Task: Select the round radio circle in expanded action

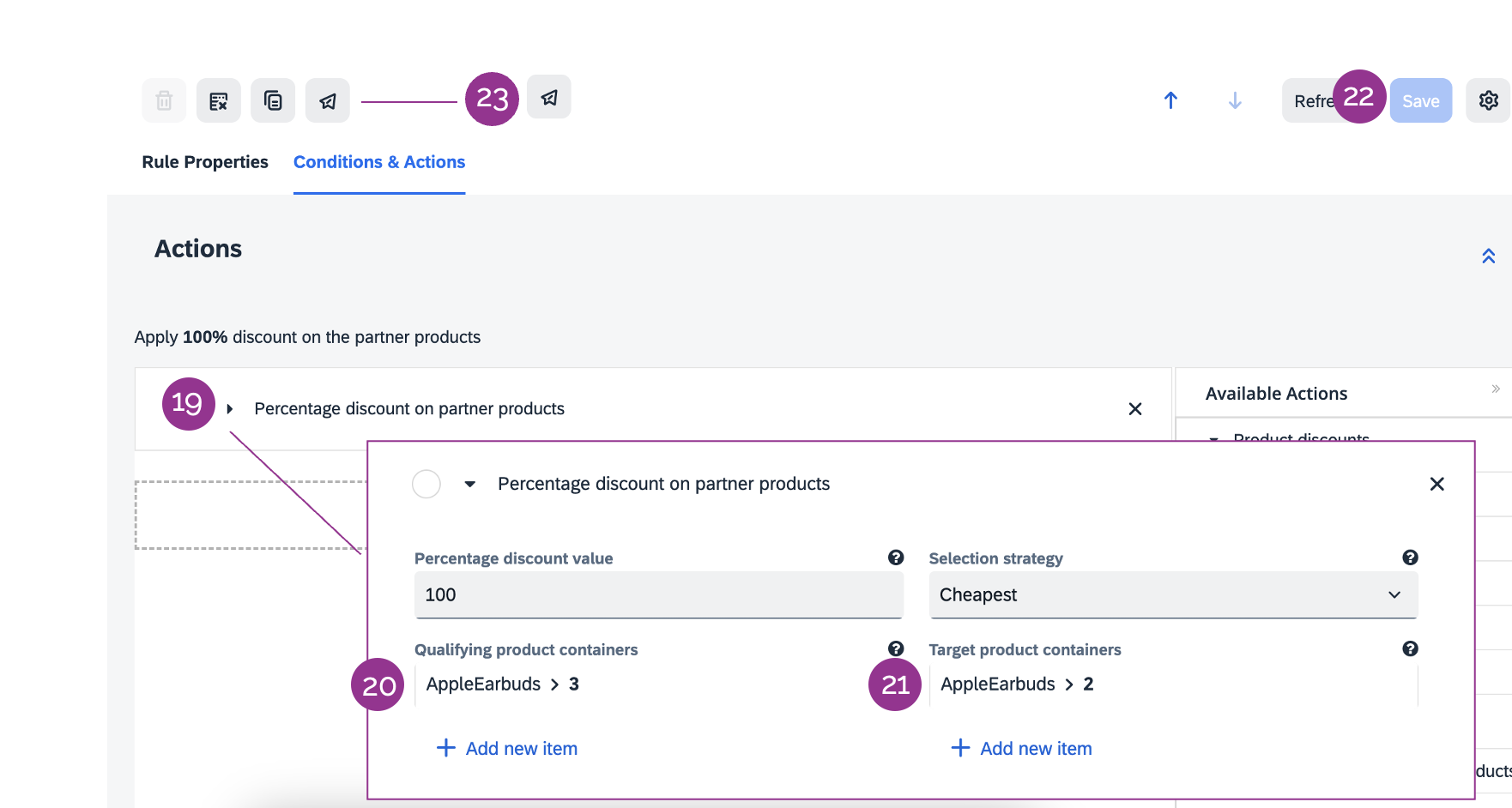Action: [x=426, y=484]
